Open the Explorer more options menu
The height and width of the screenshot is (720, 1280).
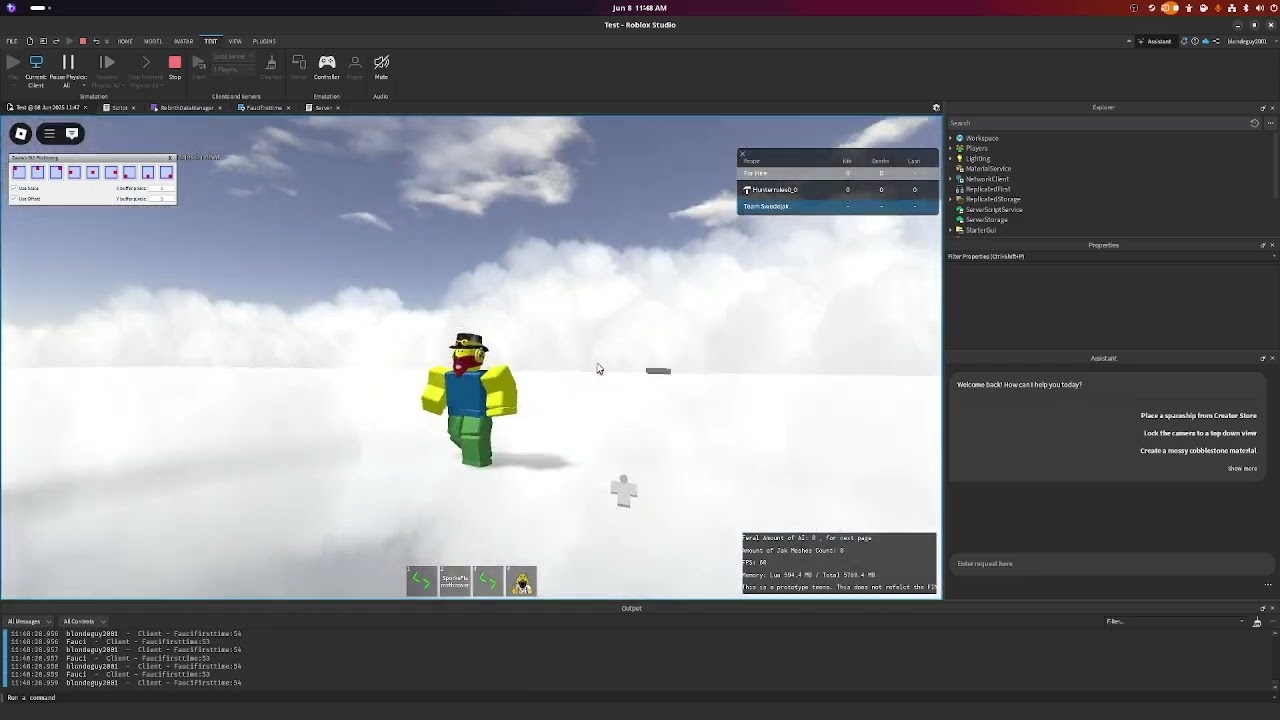(x=1270, y=123)
